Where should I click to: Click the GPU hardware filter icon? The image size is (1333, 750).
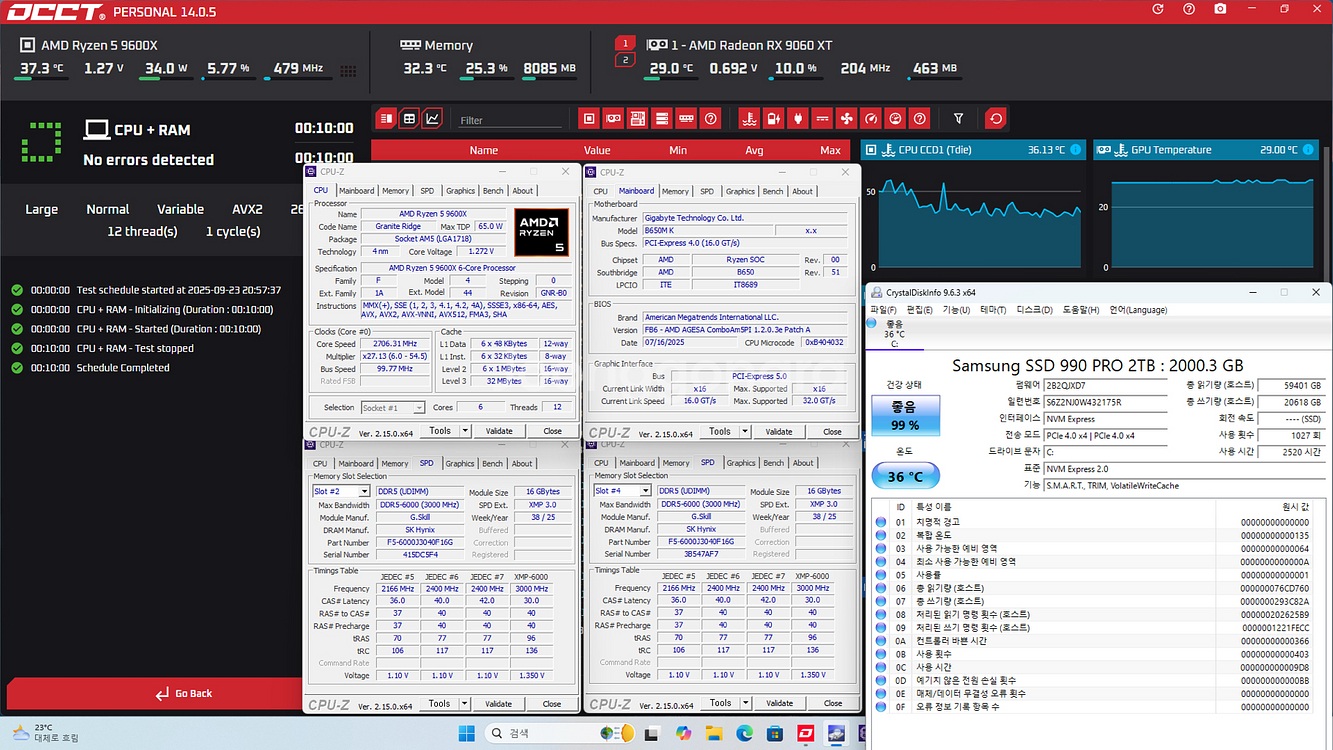tap(613, 118)
